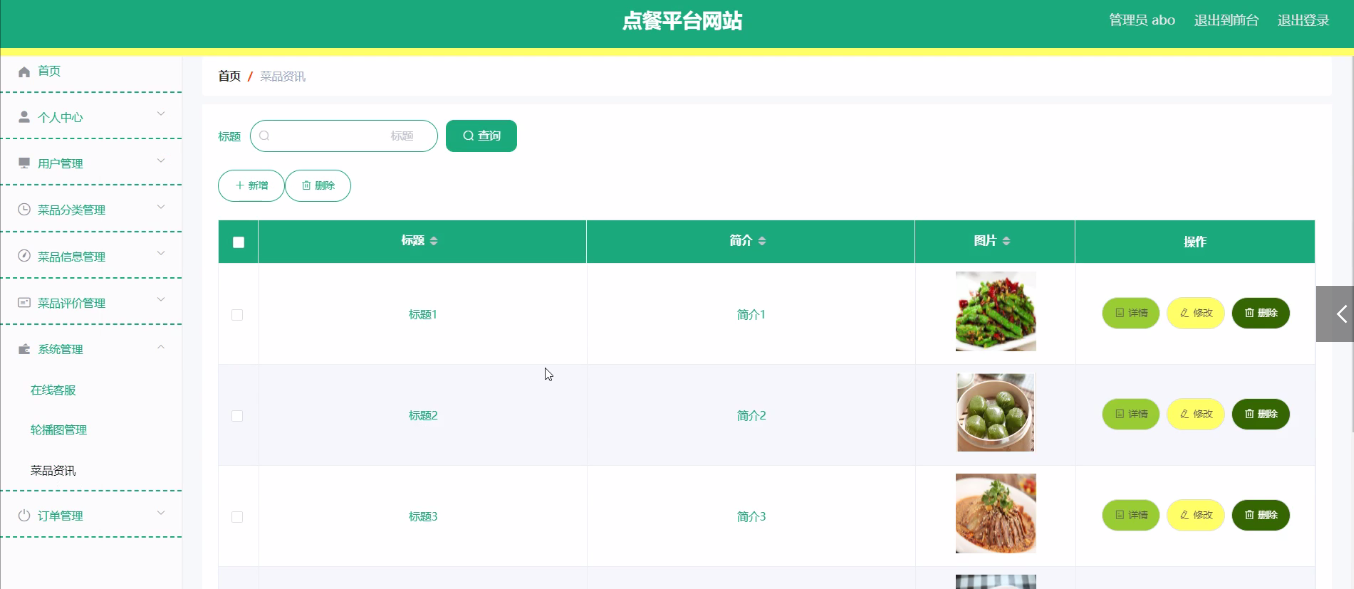Click the sort arrows beside 标题 header
This screenshot has width=1354, height=589.
point(433,241)
